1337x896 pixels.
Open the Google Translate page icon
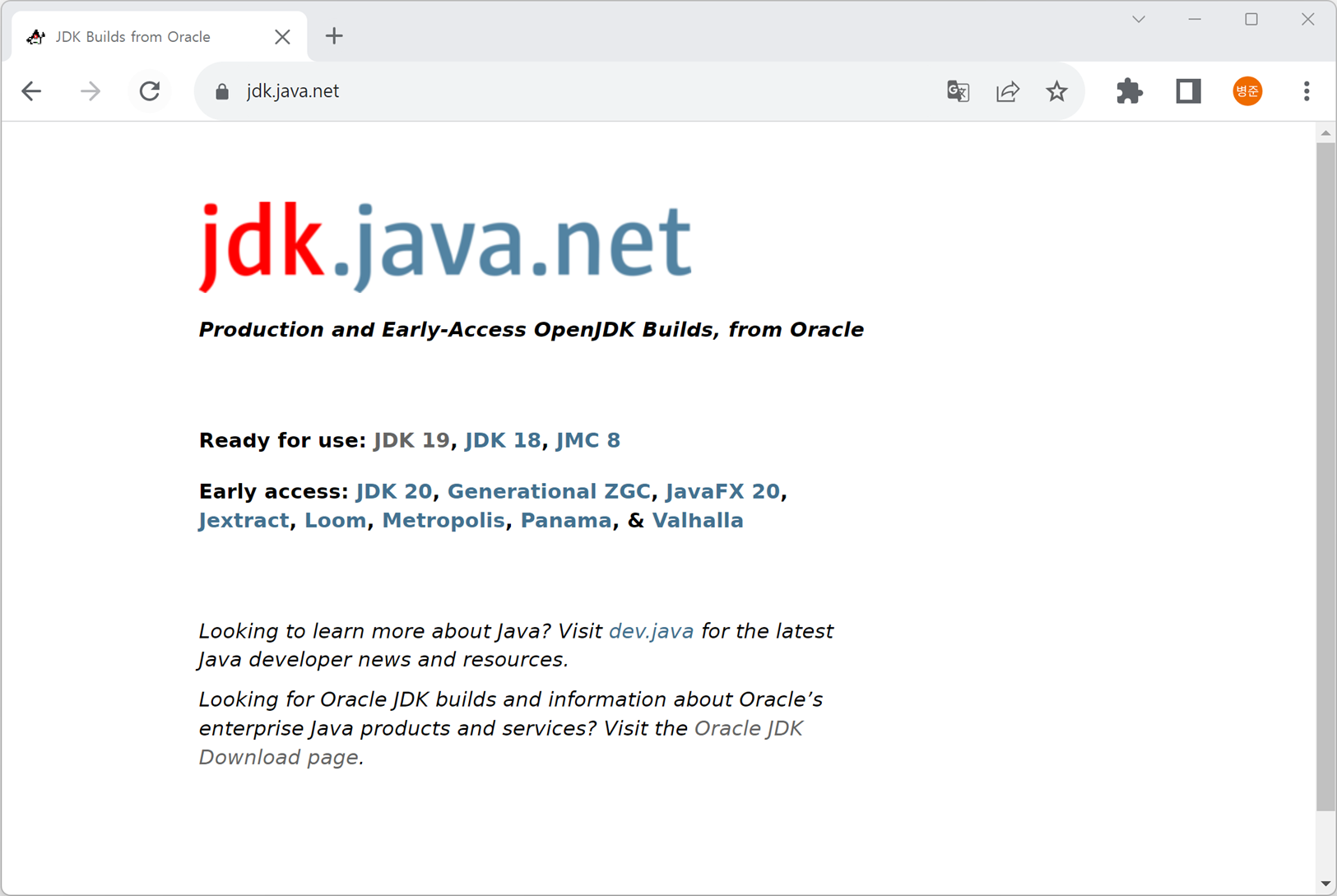pos(958,91)
